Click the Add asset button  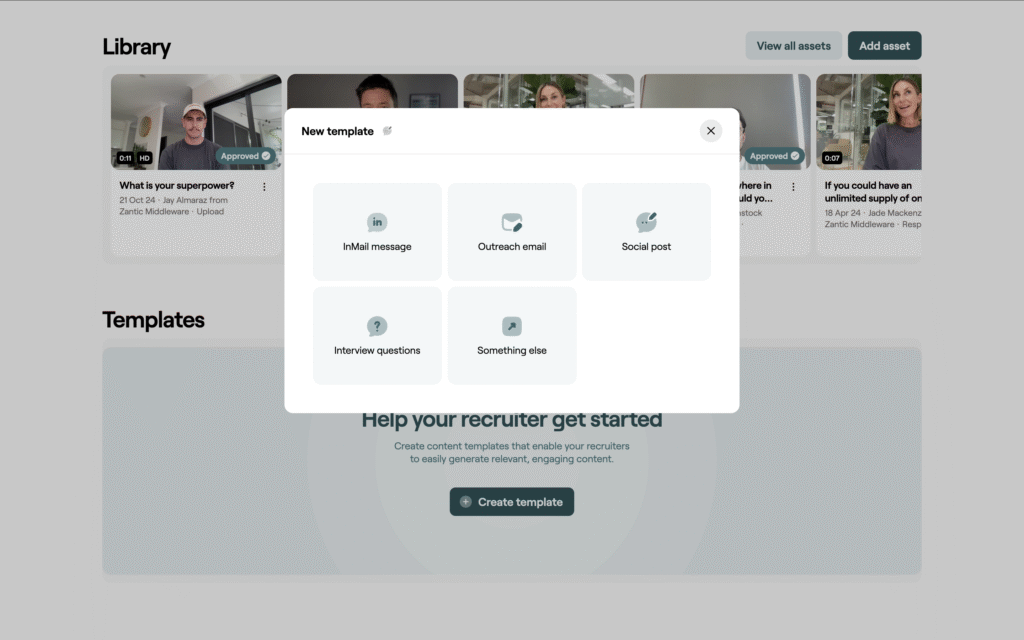(884, 46)
